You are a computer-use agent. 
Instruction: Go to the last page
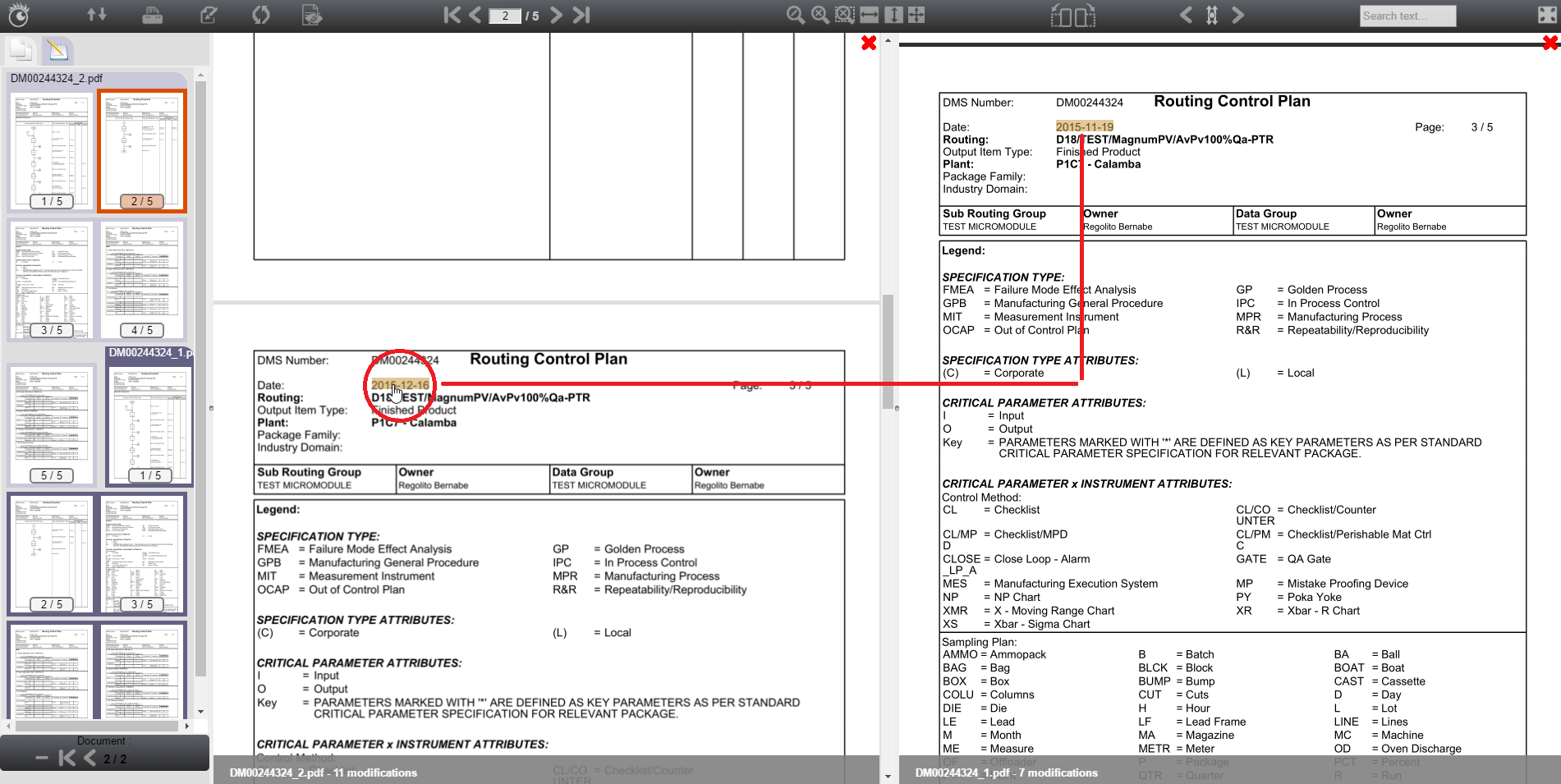click(581, 15)
